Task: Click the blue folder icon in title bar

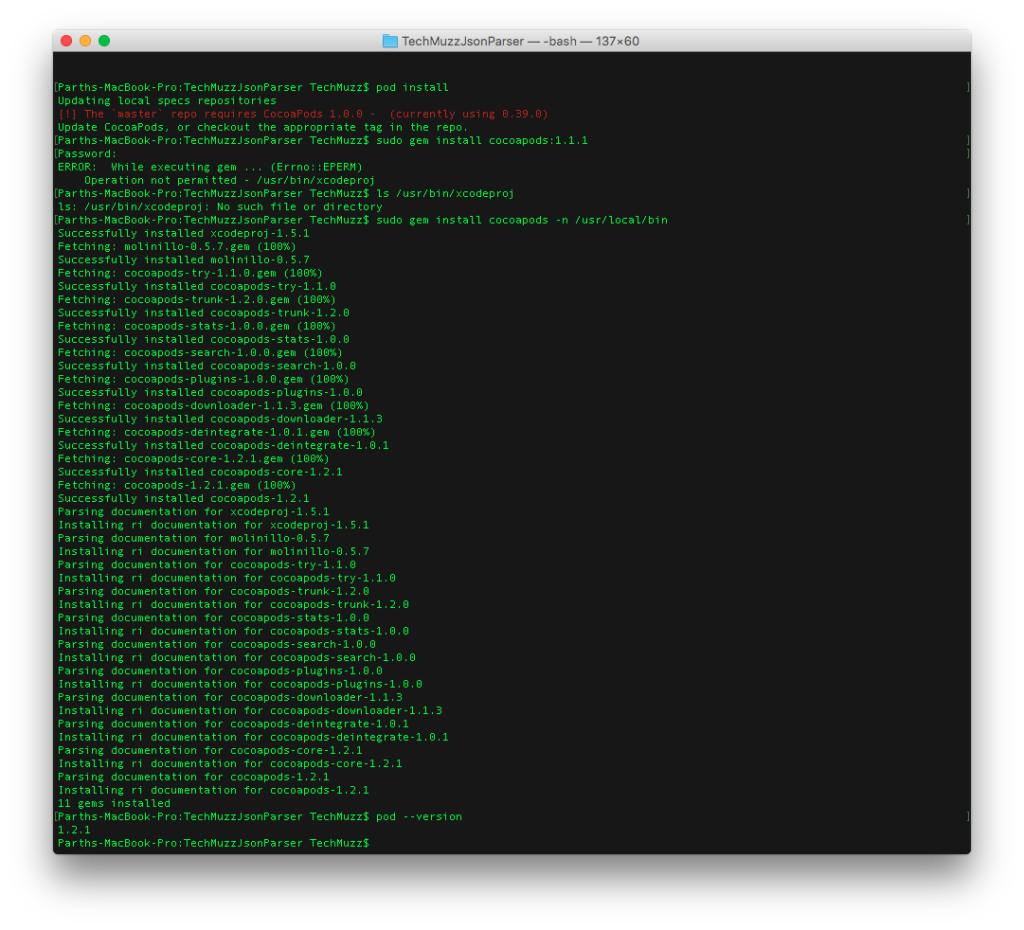Action: tap(390, 41)
